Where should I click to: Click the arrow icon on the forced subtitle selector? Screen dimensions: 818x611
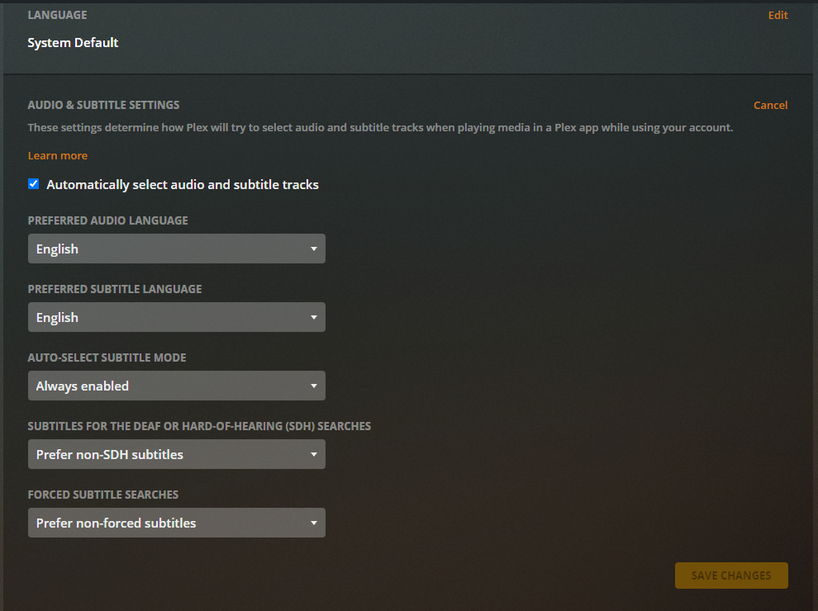coord(313,523)
